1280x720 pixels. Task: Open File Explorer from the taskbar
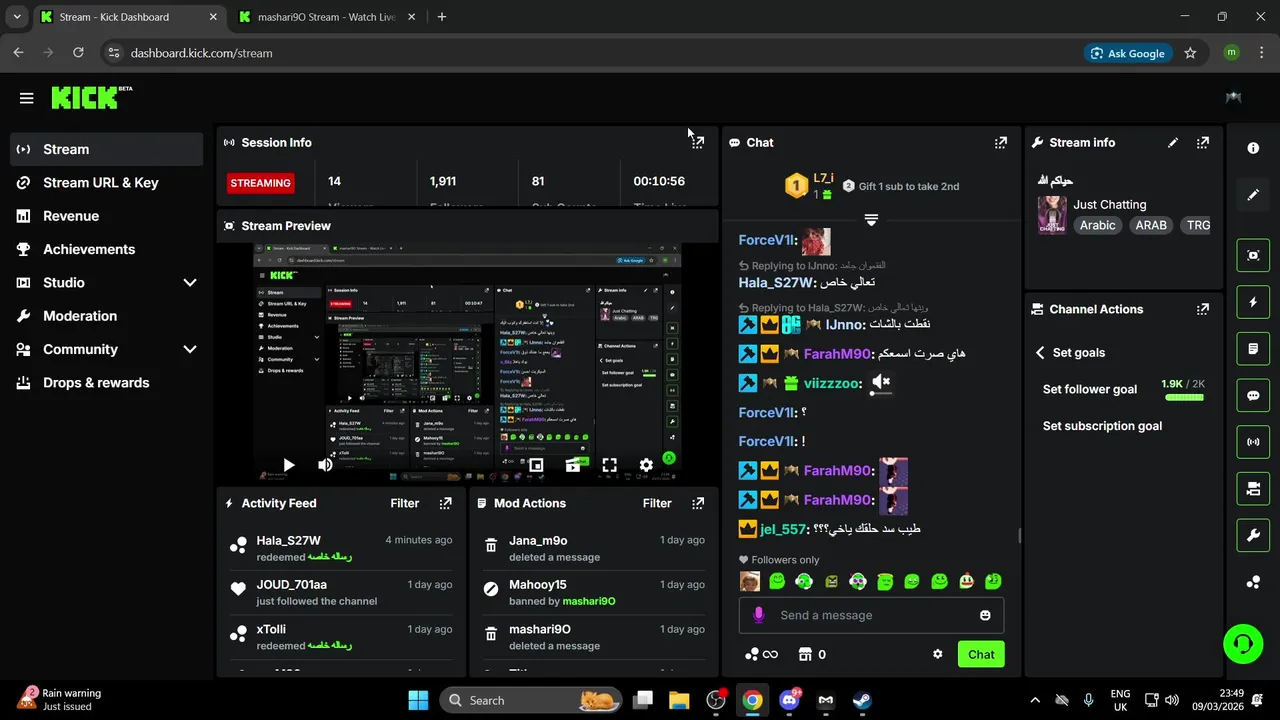[x=679, y=700]
